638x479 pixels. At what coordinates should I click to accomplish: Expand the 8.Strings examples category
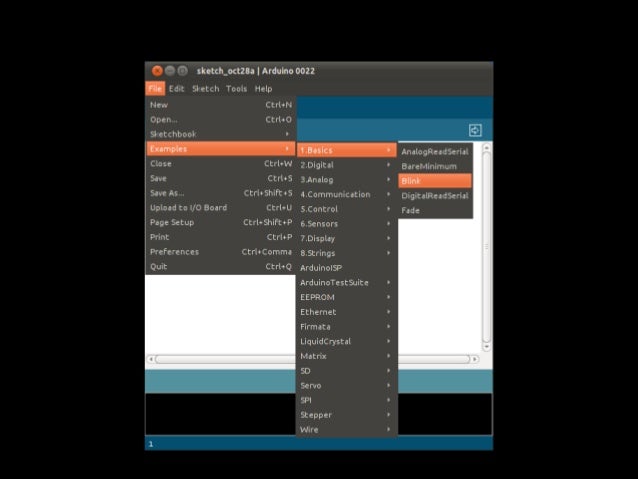point(346,253)
